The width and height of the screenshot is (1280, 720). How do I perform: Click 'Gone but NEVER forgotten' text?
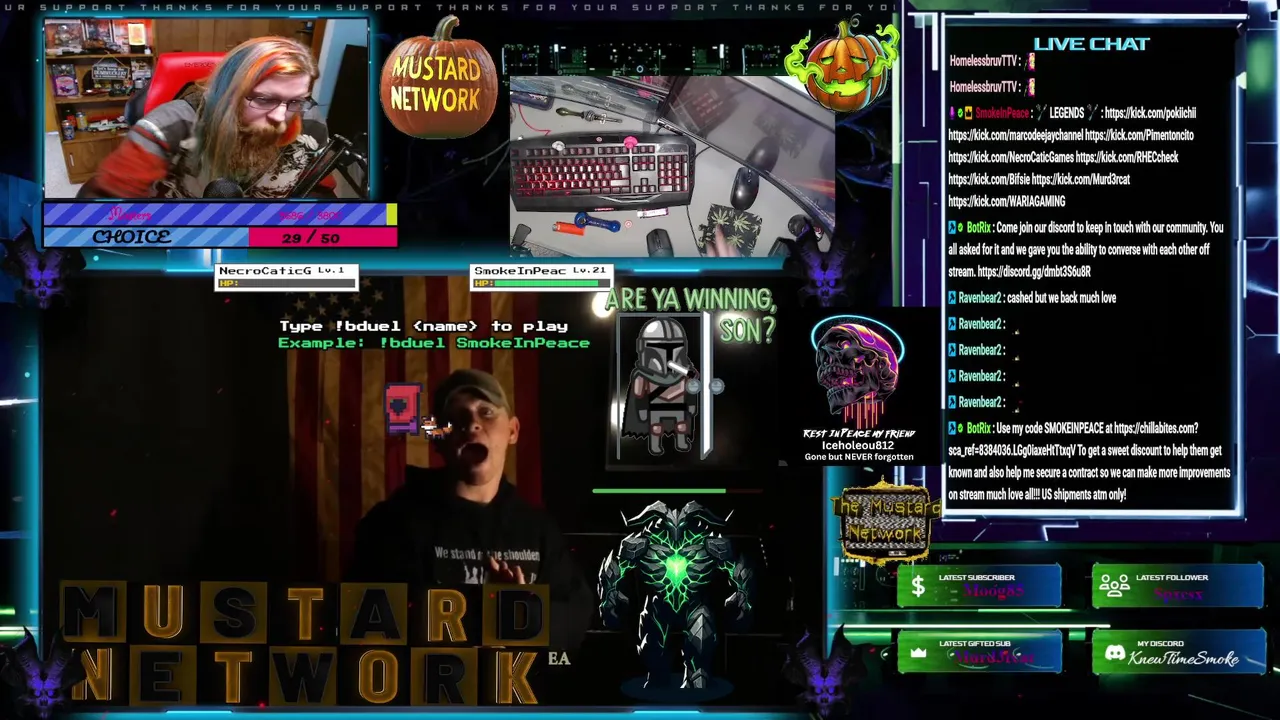click(x=859, y=457)
